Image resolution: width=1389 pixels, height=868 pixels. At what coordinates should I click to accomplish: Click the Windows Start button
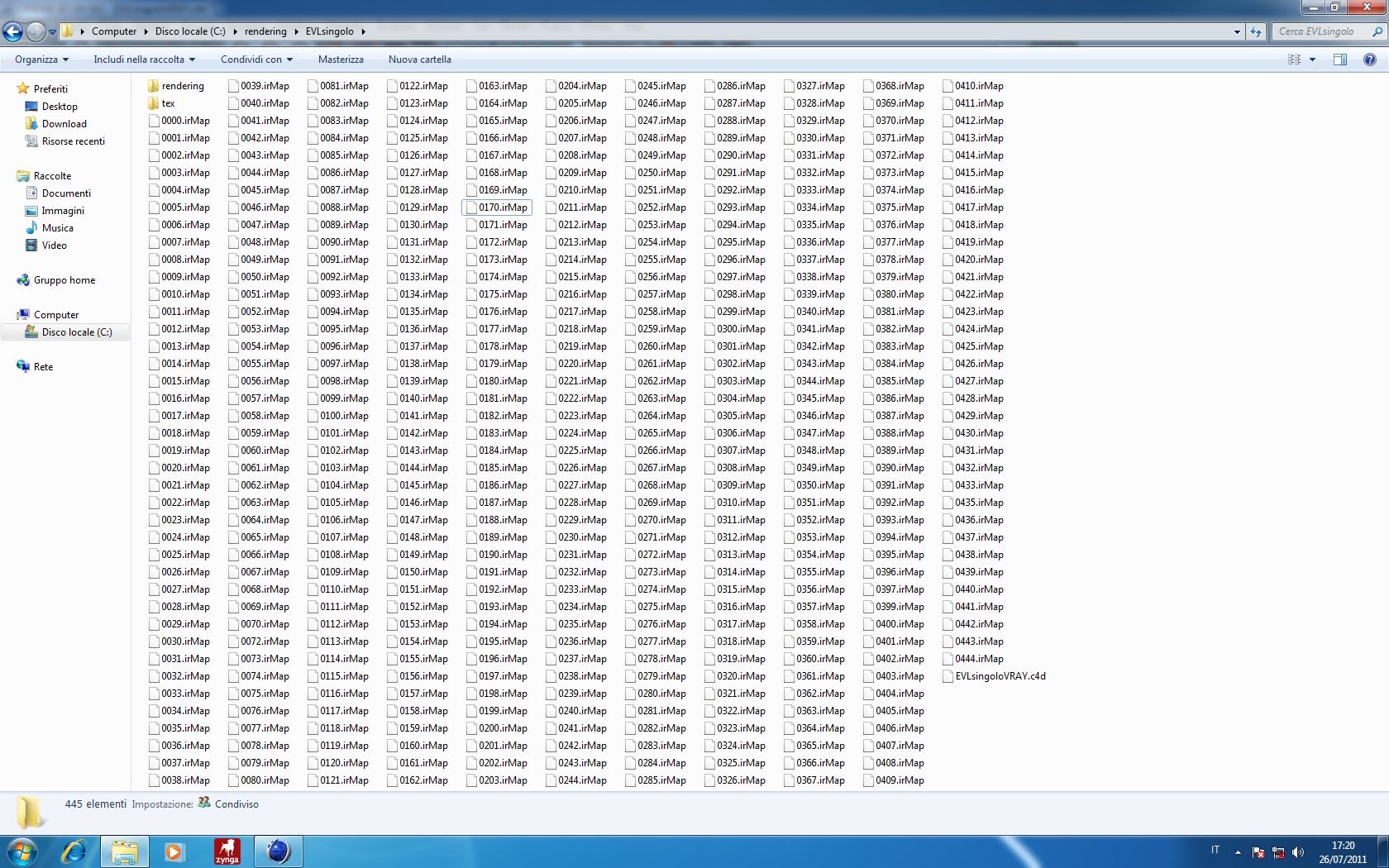pyautogui.click(x=22, y=851)
